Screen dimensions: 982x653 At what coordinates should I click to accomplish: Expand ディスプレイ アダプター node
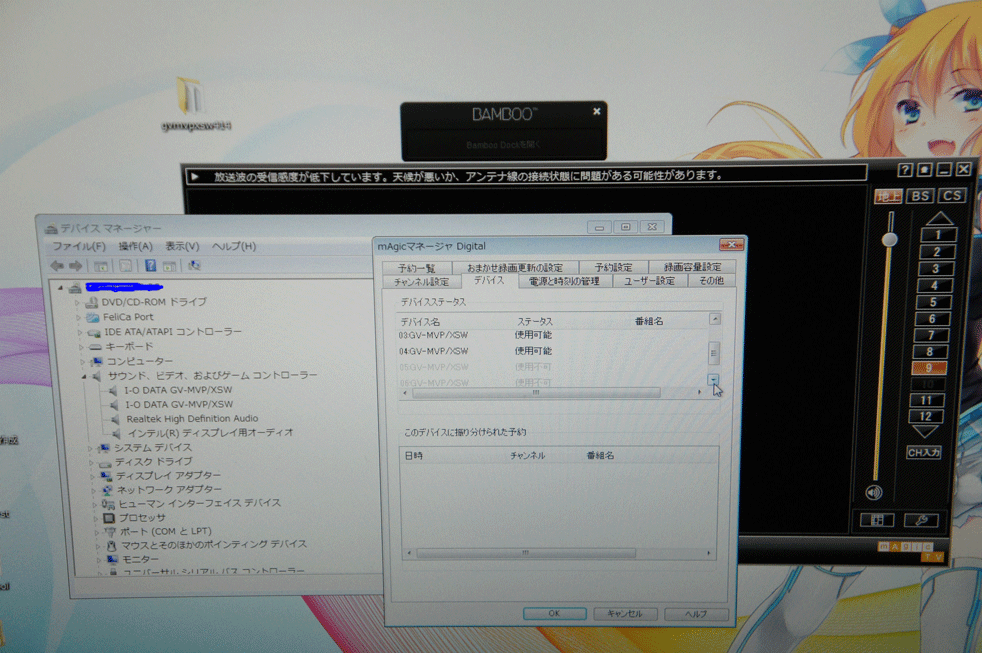[x=92, y=476]
